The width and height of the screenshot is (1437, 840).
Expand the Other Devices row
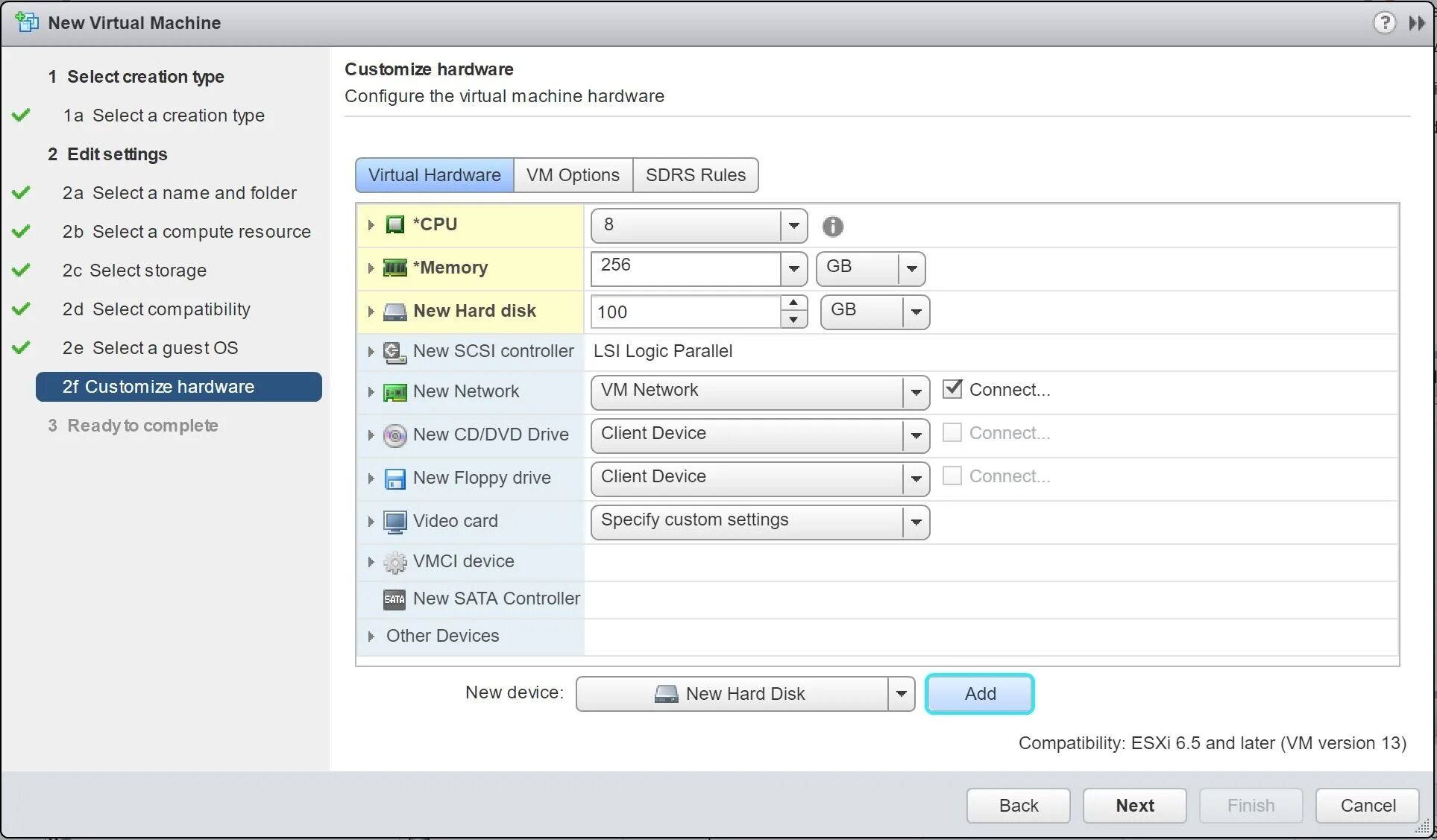[x=371, y=636]
